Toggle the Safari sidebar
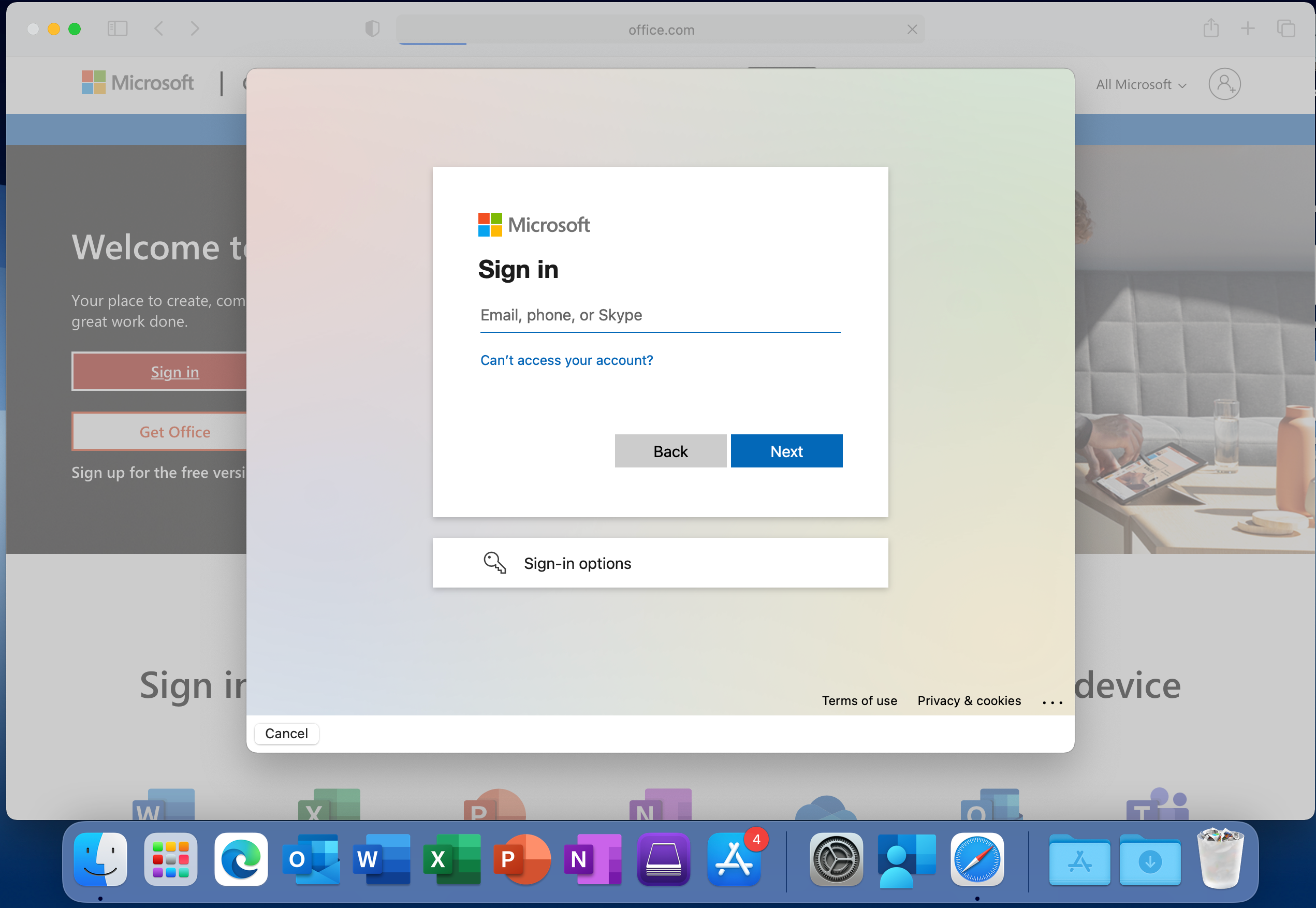 tap(117, 28)
